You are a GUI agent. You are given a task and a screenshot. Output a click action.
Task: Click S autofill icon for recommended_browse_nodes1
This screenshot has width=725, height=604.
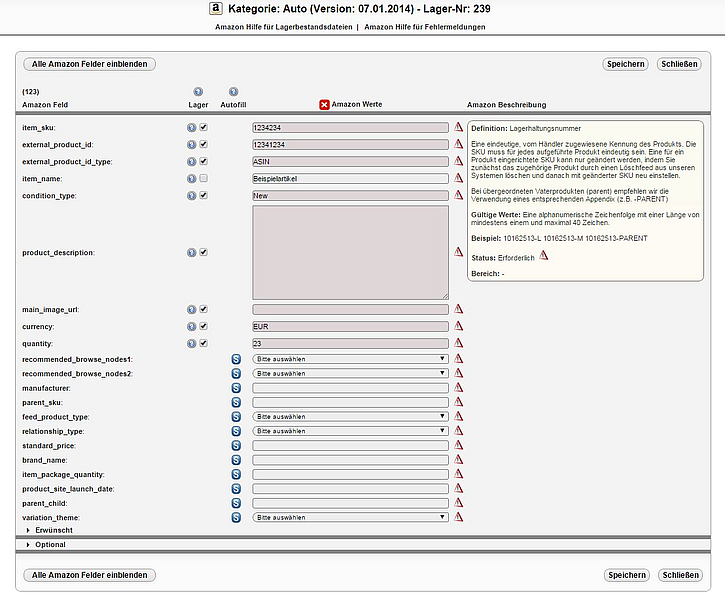(x=236, y=359)
